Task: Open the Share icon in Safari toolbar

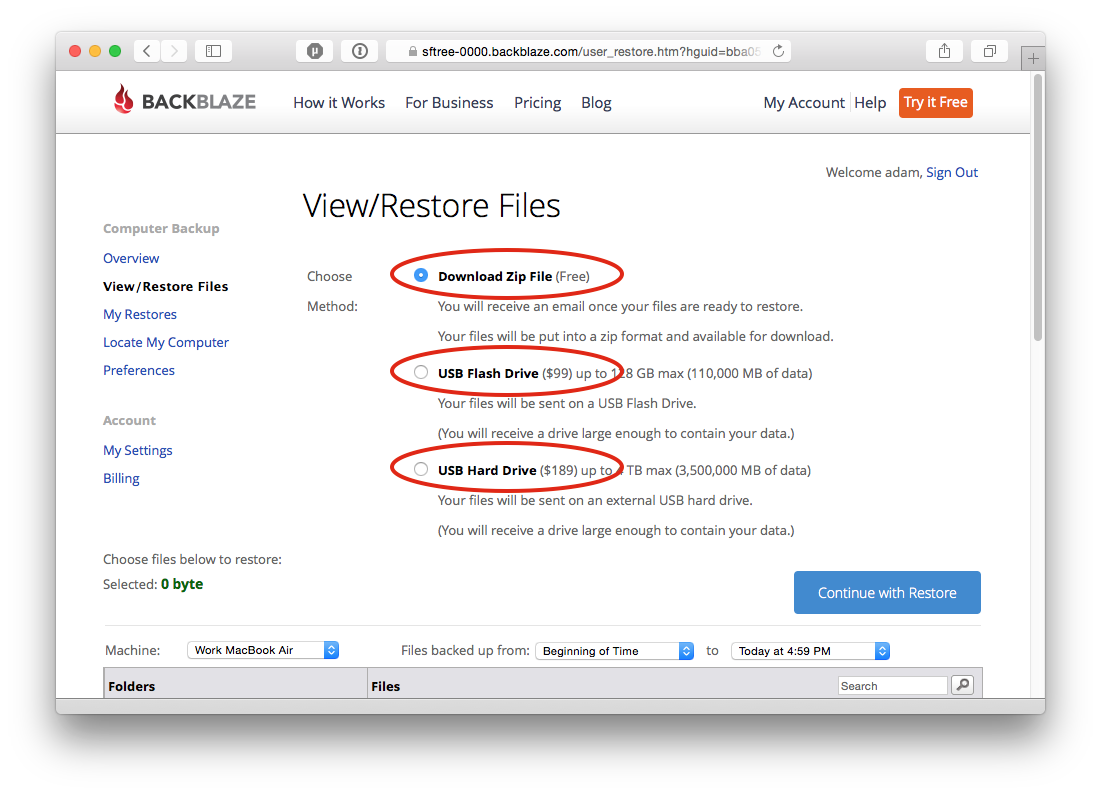Action: tap(944, 51)
